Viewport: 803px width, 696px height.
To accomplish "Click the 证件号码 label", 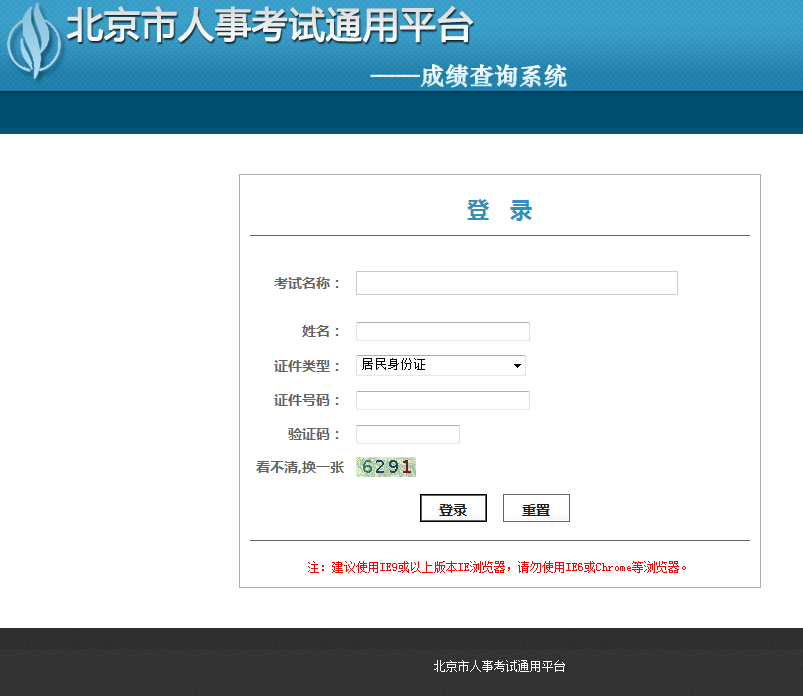I will 307,400.
